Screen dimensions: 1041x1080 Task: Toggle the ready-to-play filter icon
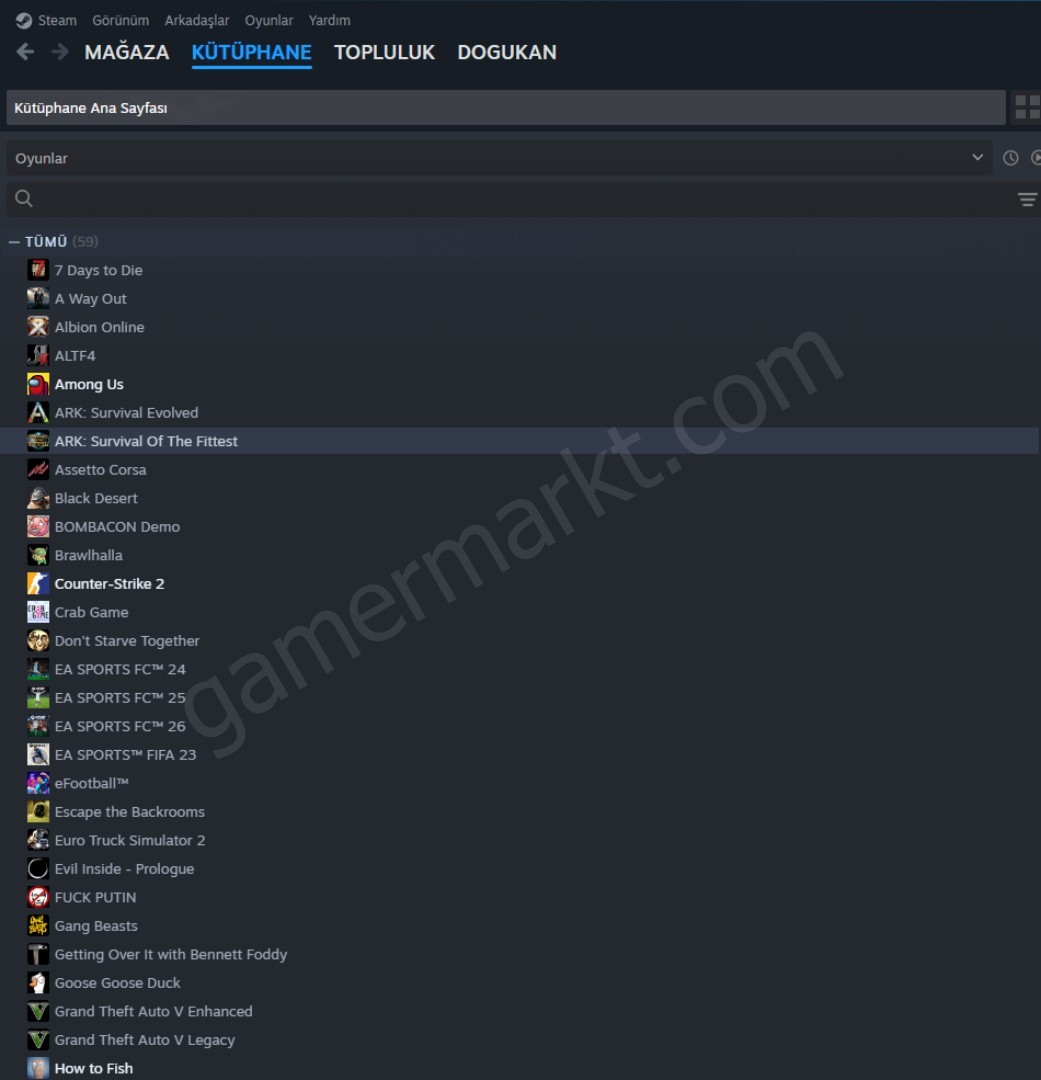[1035, 158]
